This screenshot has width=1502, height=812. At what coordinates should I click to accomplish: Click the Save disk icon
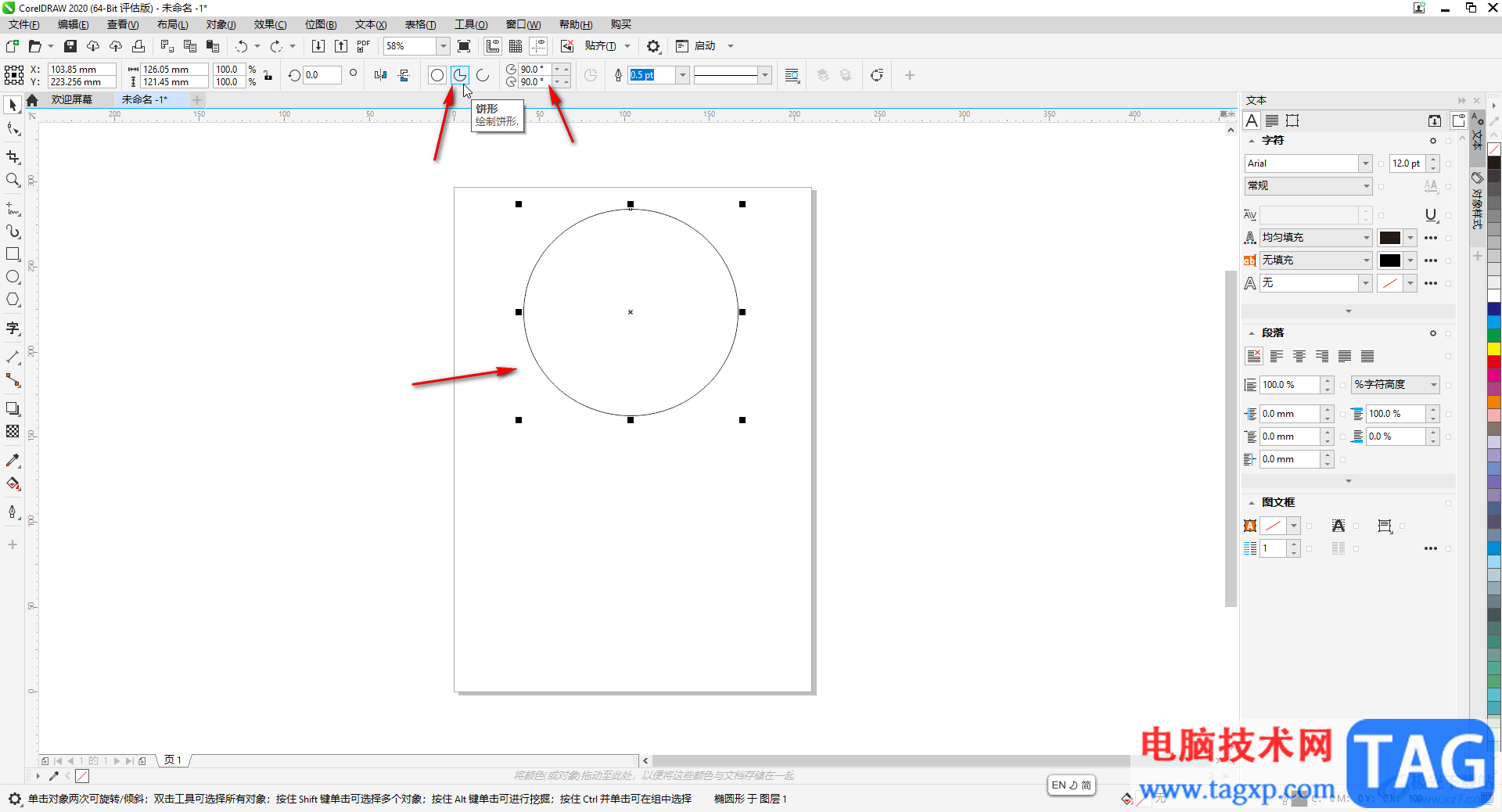click(x=70, y=46)
